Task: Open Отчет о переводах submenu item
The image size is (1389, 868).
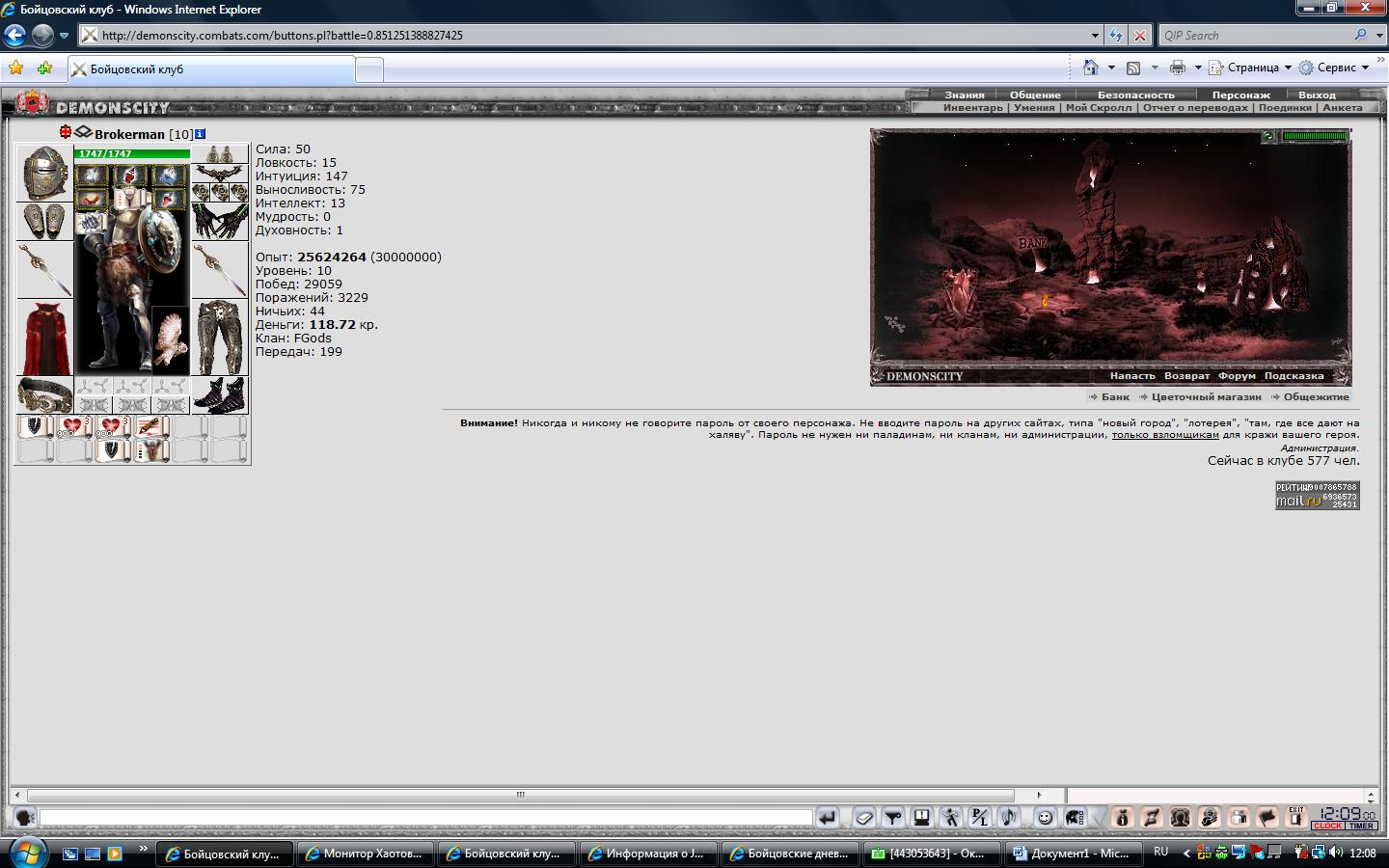Action: coord(1195,107)
